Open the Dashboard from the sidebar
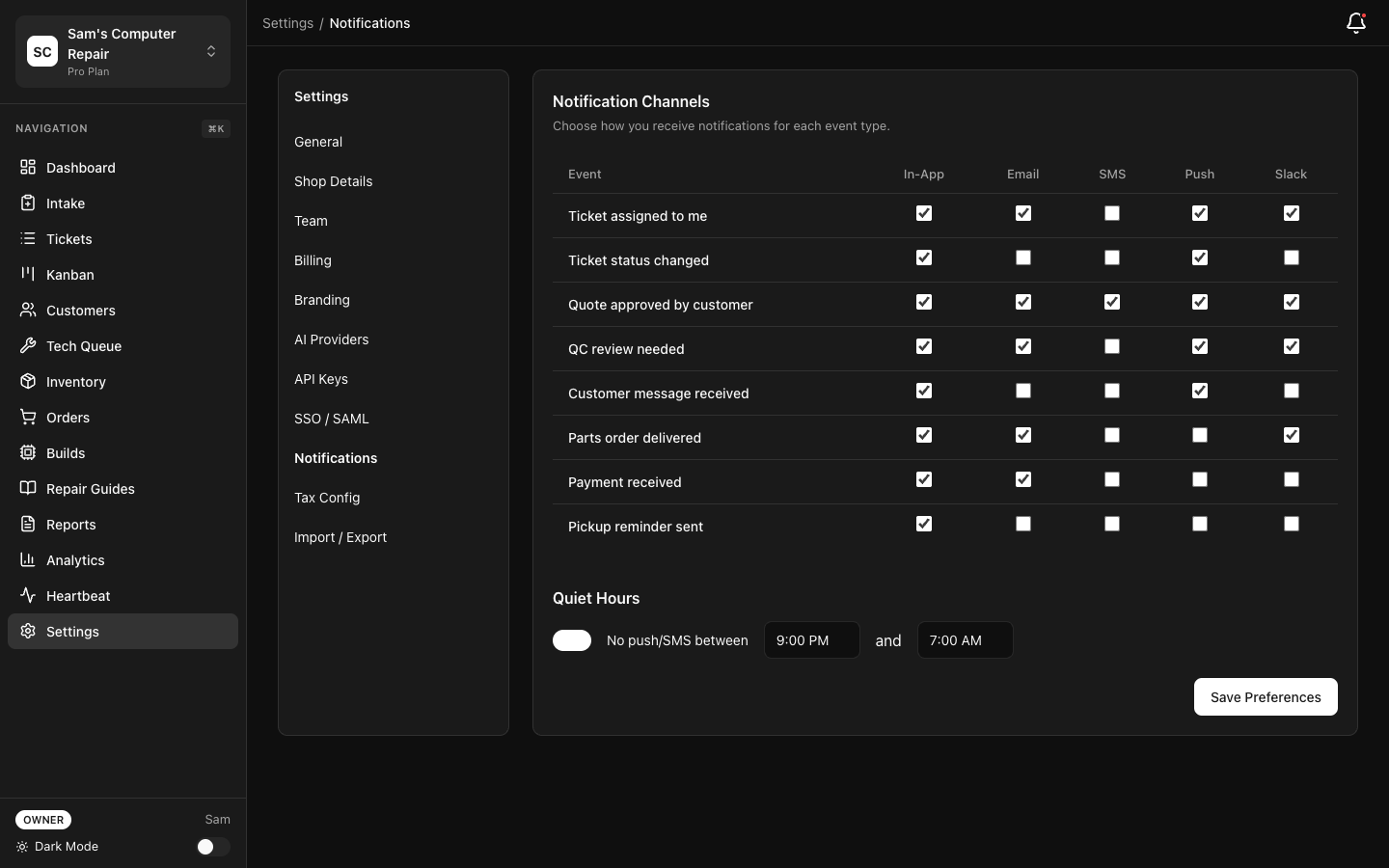This screenshot has width=1389, height=868. point(28,167)
